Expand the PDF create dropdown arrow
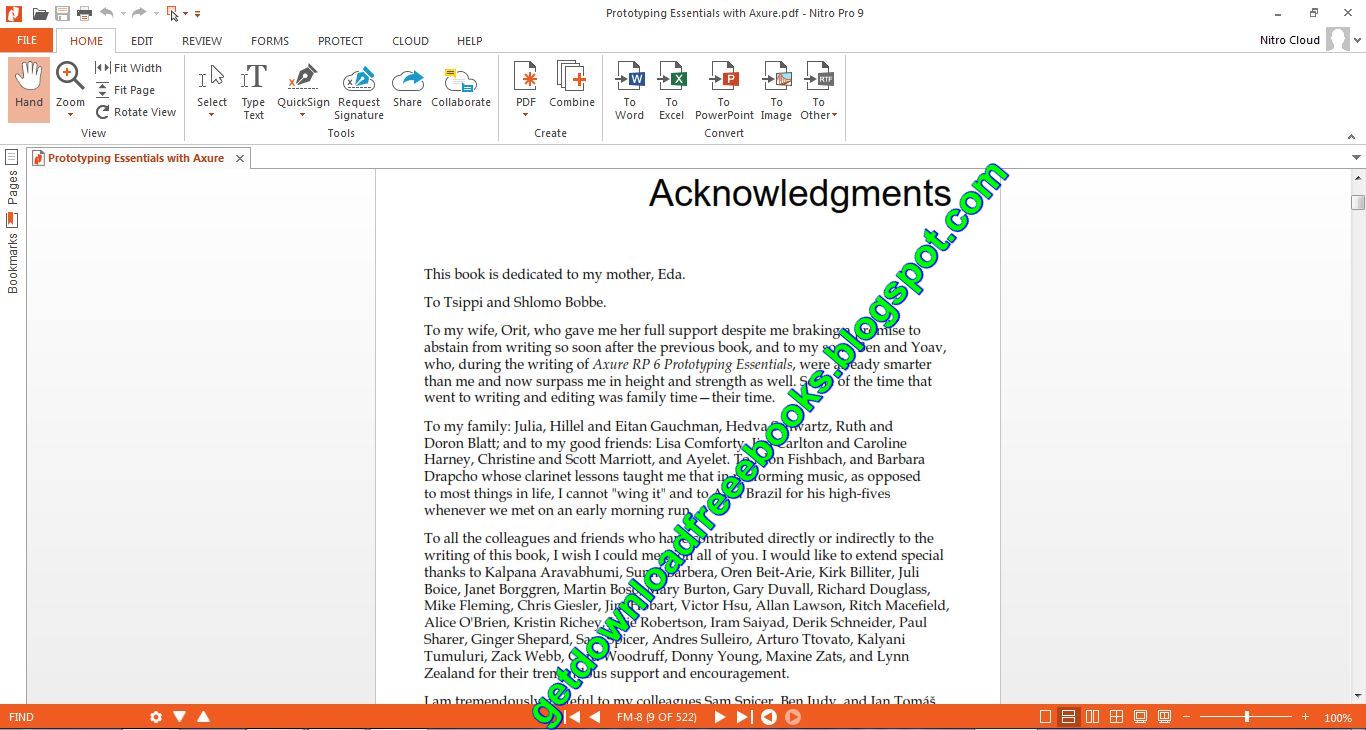Image resolution: width=1366 pixels, height=730 pixels. [526, 115]
